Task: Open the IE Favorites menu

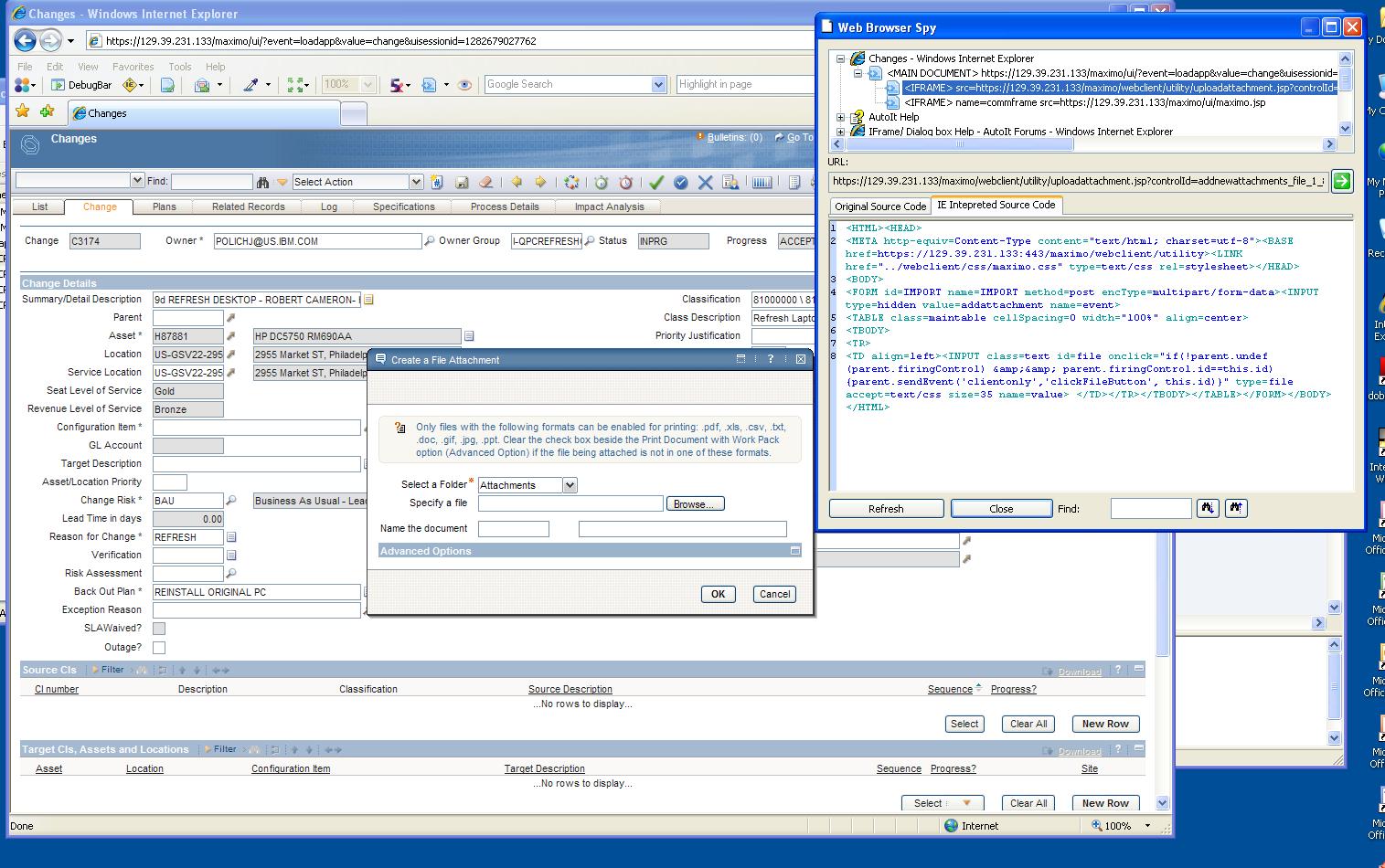Action: click(x=133, y=67)
